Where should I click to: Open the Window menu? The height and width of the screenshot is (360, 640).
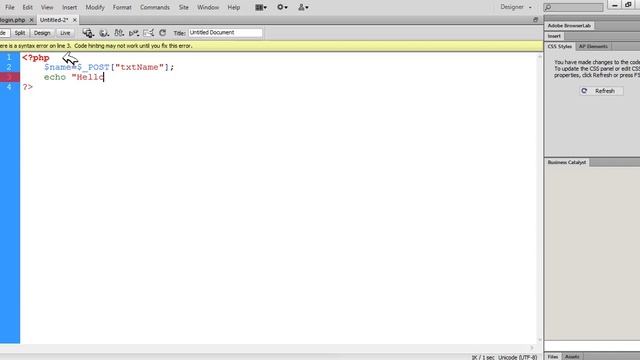pyautogui.click(x=208, y=7)
